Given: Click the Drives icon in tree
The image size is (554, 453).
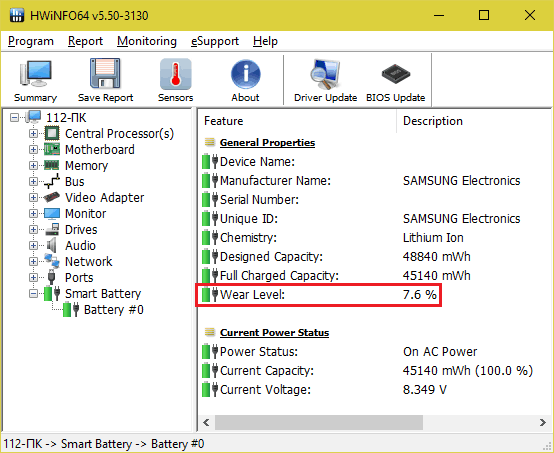Looking at the screenshot, I should [52, 229].
